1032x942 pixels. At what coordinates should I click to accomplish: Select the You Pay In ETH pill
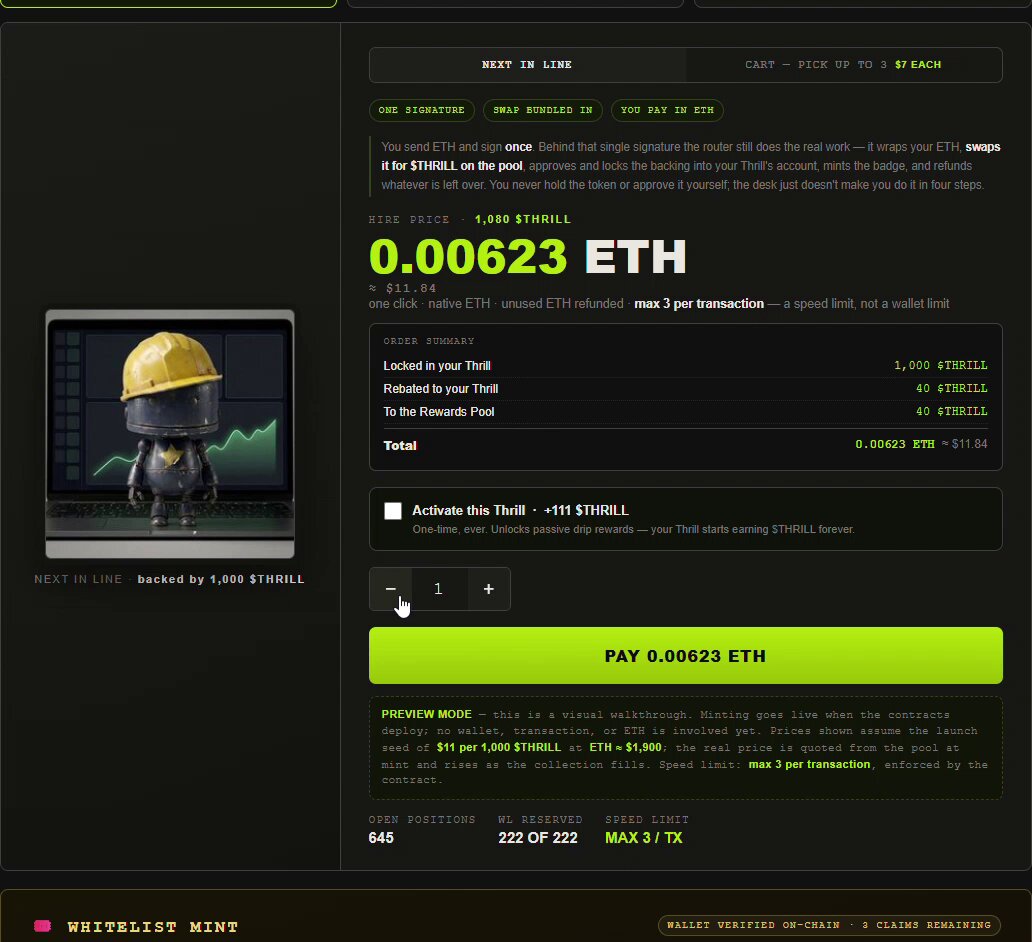667,110
